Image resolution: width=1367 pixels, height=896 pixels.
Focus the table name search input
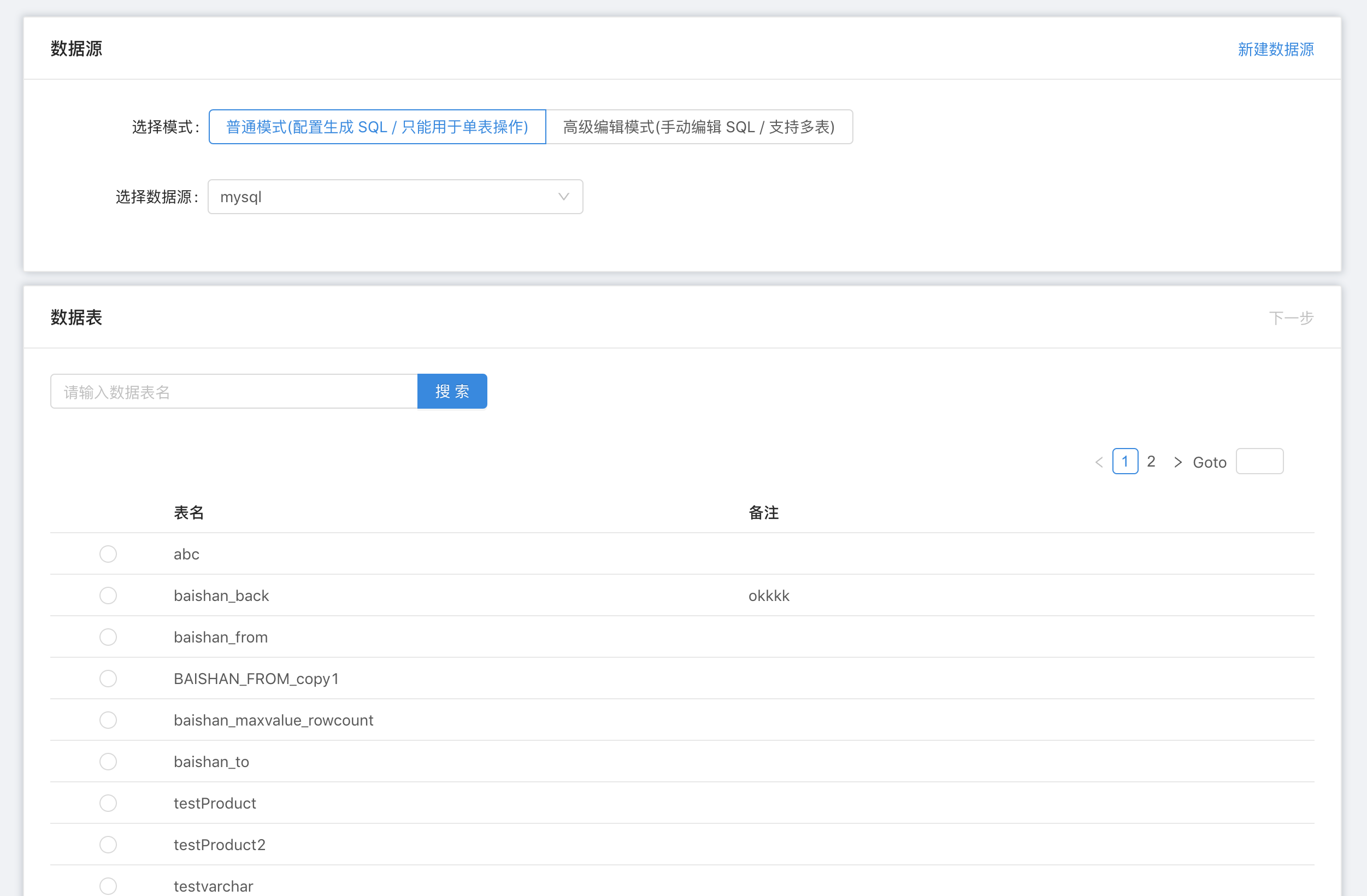click(234, 392)
